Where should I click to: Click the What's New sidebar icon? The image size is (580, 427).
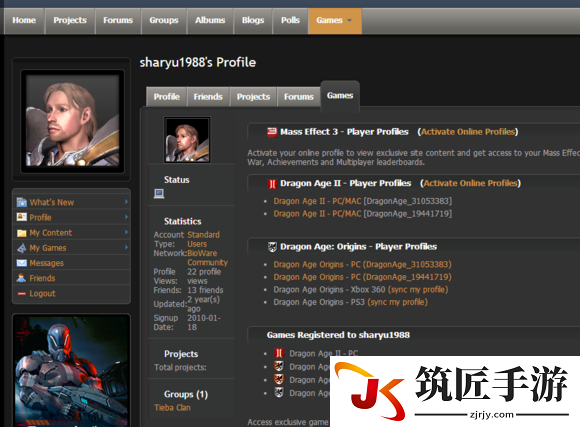point(22,202)
